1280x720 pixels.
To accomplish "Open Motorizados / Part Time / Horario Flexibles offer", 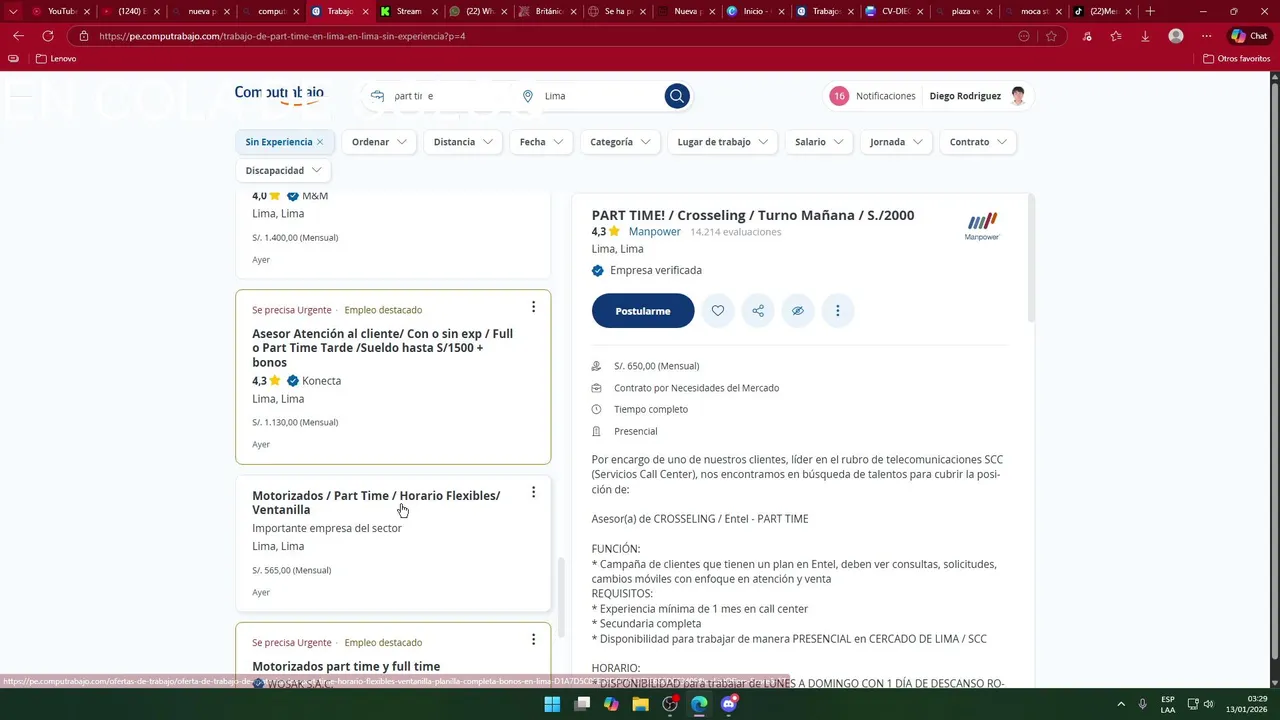I will tap(376, 502).
